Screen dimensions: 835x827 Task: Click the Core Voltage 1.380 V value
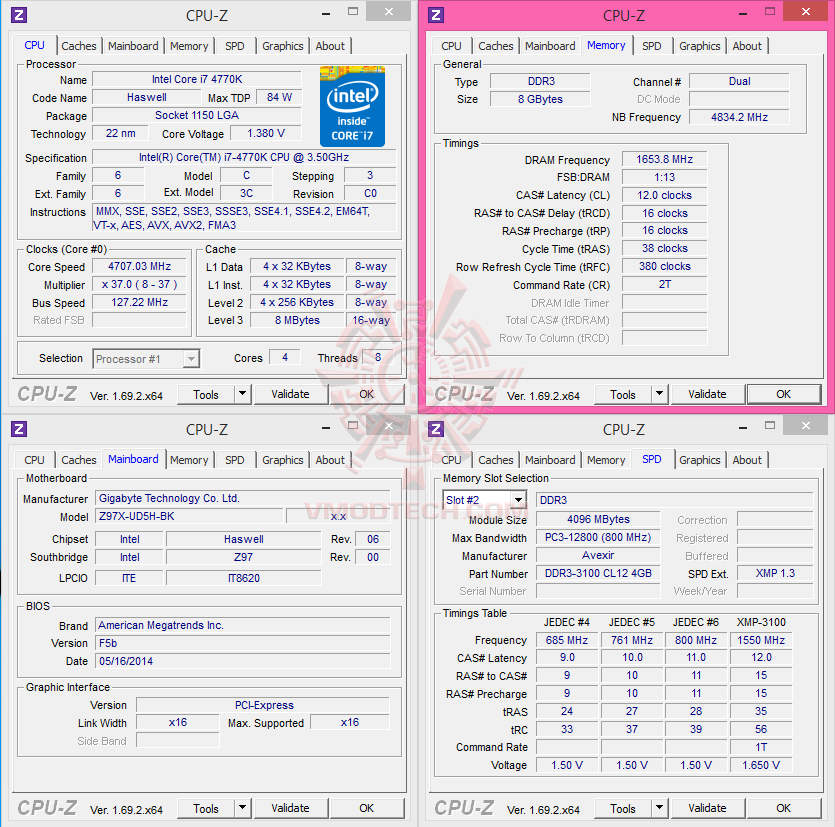coord(266,133)
